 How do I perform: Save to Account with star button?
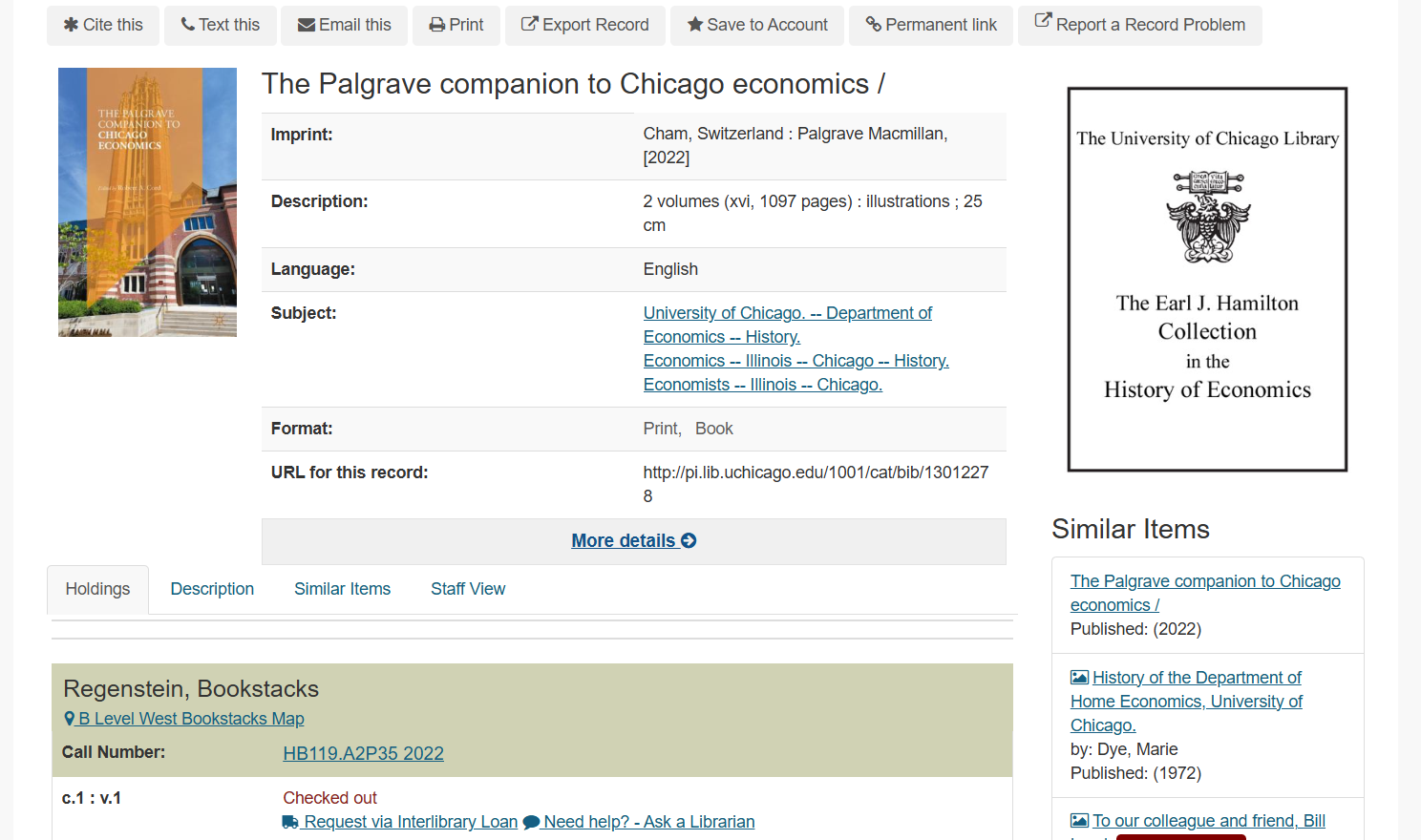coord(757,25)
